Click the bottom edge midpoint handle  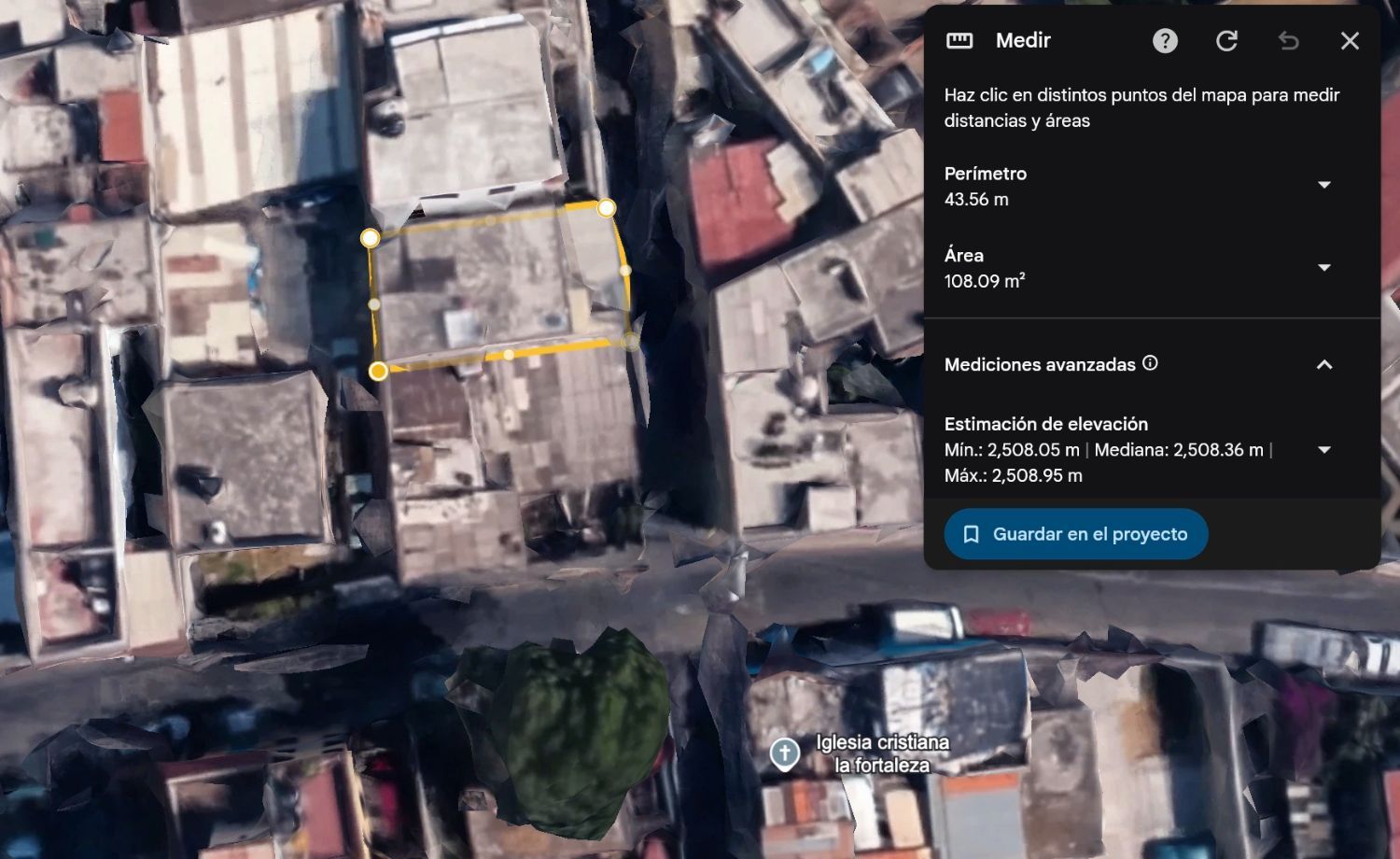click(509, 355)
